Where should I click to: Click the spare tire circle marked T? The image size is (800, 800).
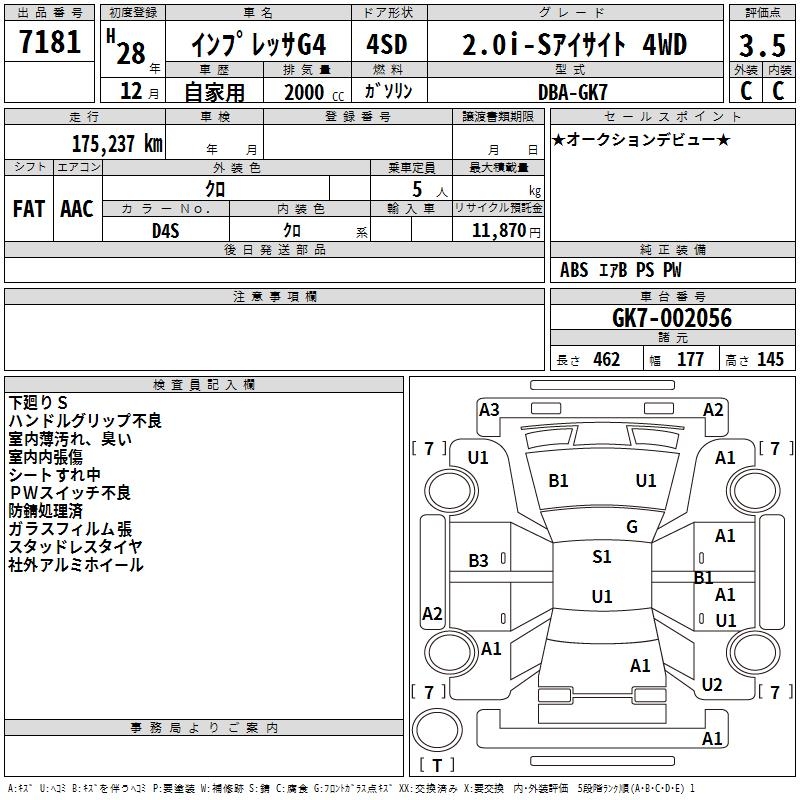(437, 729)
